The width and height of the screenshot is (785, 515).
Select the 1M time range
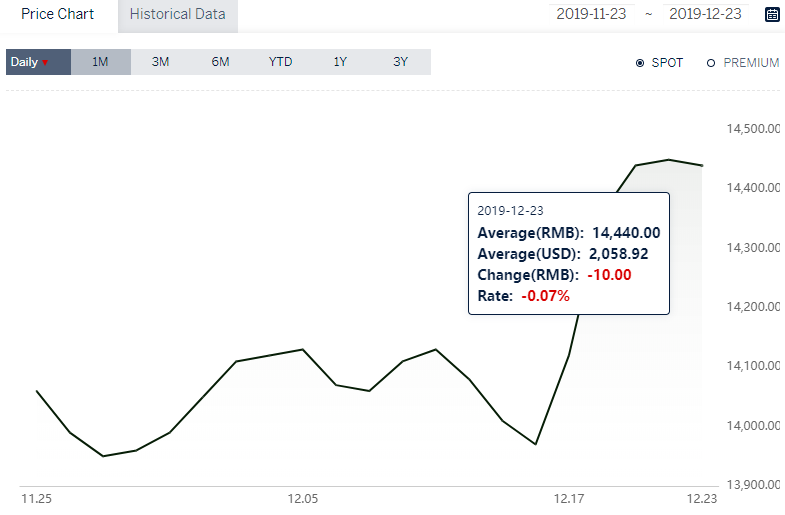pyautogui.click(x=101, y=62)
